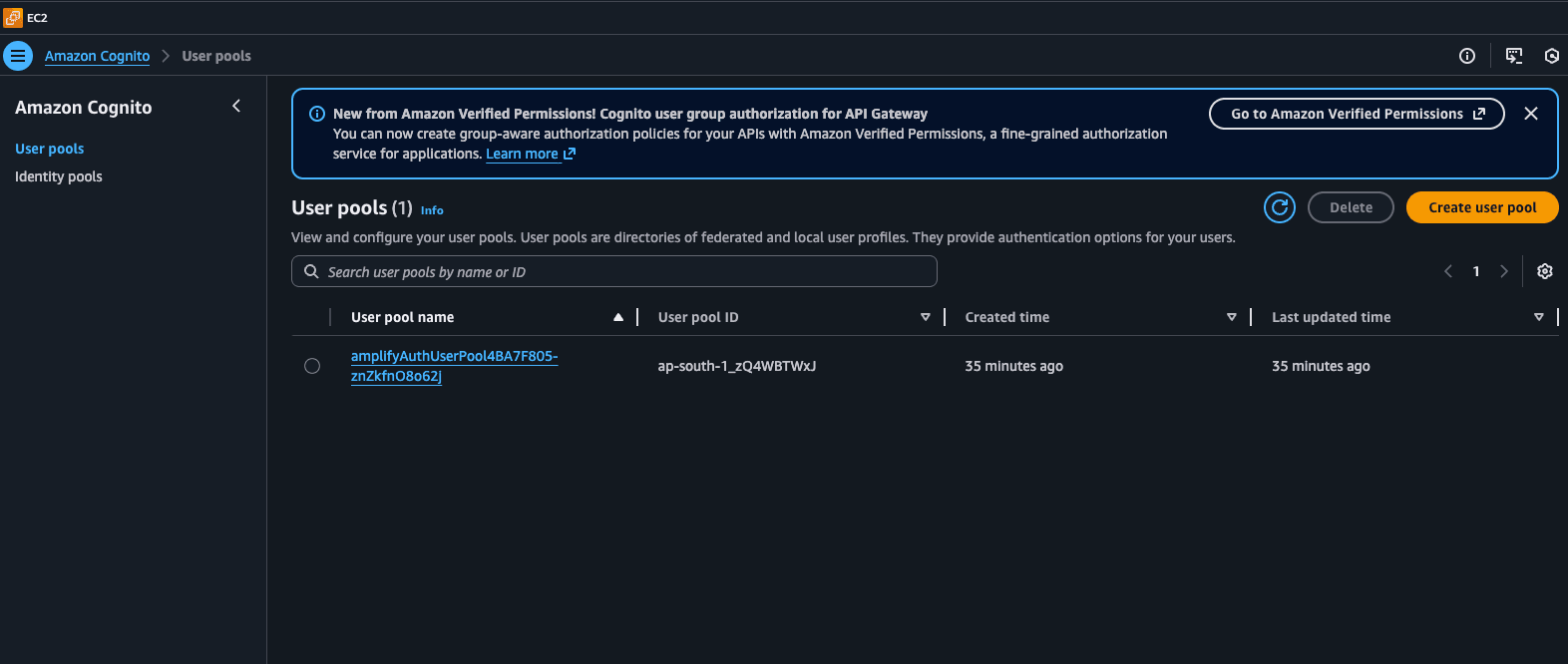The width and height of the screenshot is (1568, 664).
Task: Select the amplifyAuthUserPool radio button
Action: 312,366
